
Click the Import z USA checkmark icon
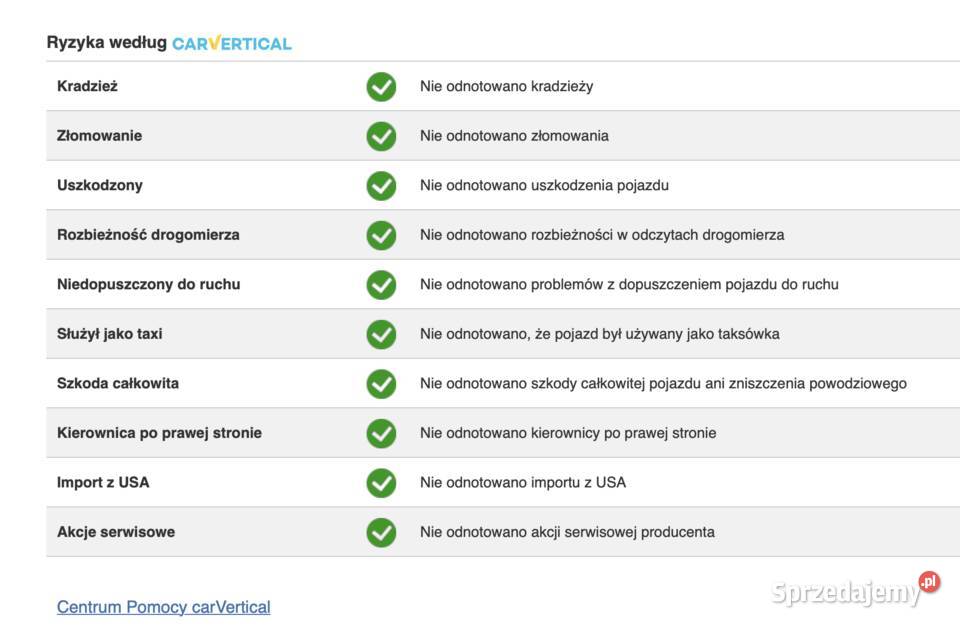pyautogui.click(x=381, y=483)
